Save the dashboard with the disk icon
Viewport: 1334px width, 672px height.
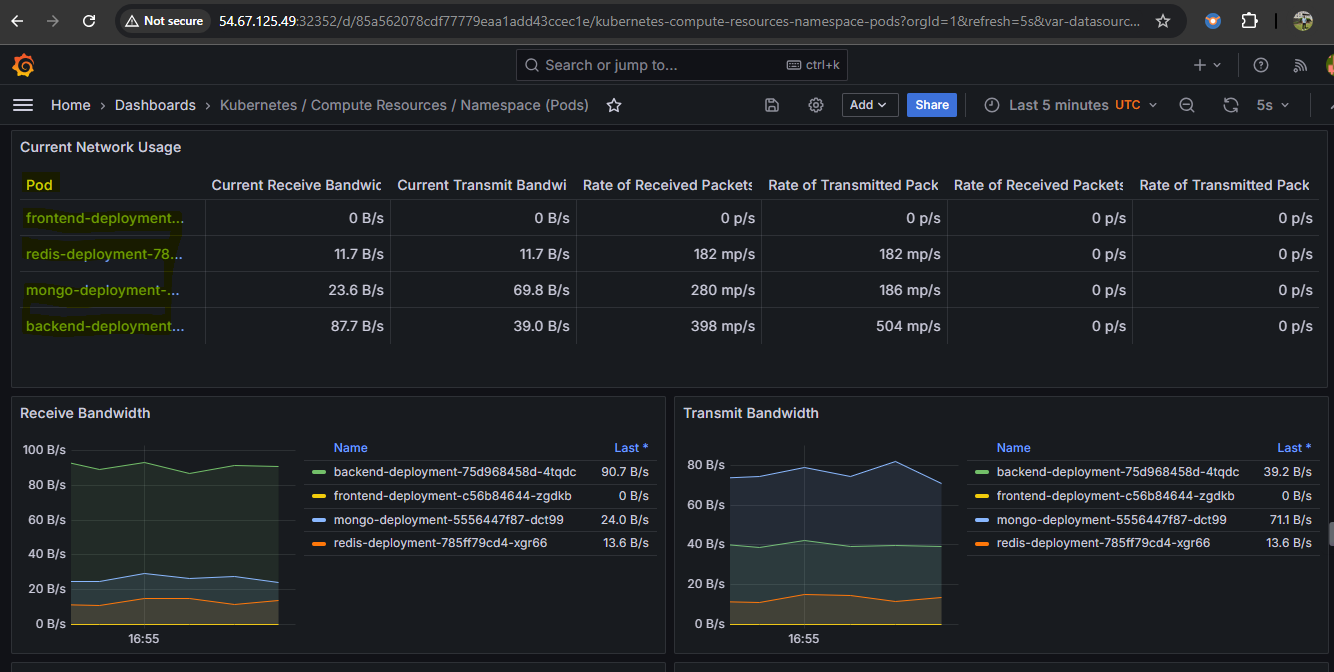[771, 105]
